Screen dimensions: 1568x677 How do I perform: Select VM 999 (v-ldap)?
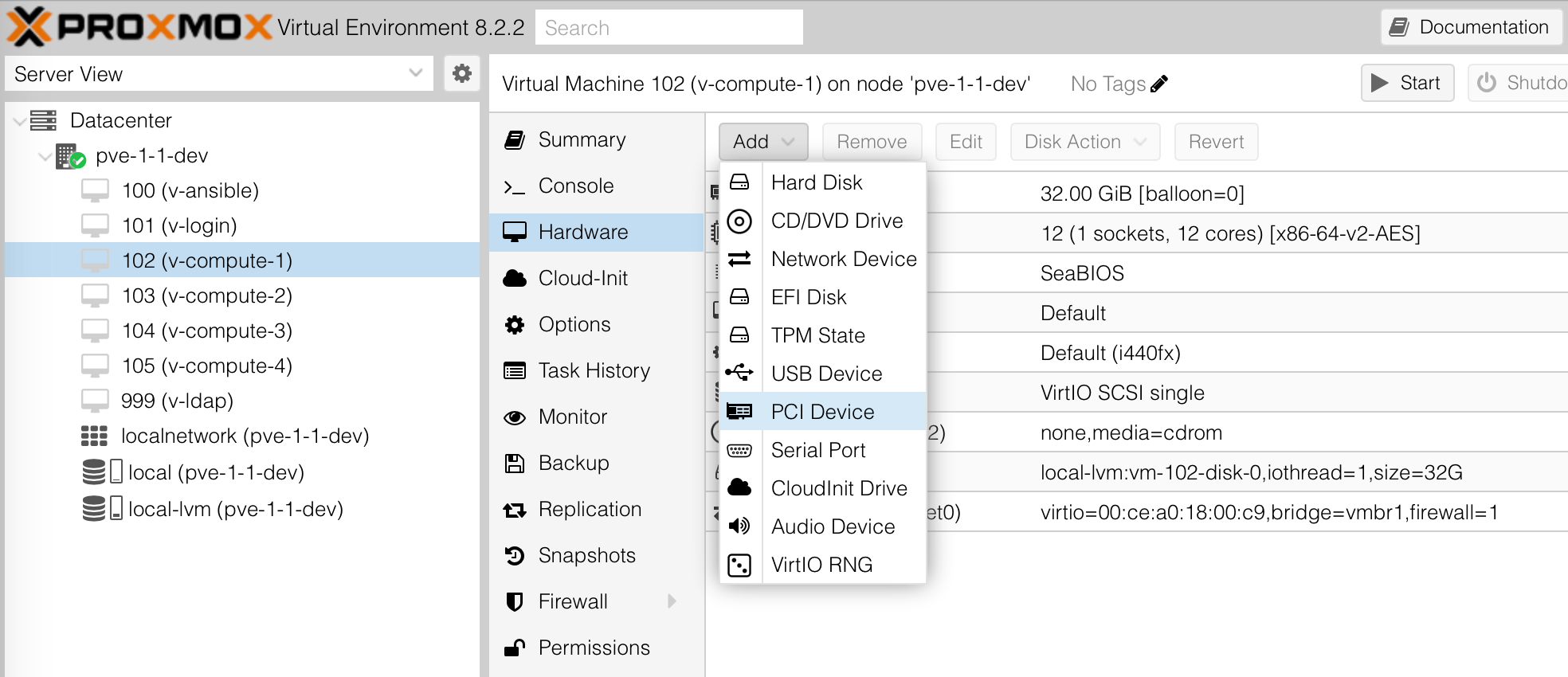coord(242,401)
